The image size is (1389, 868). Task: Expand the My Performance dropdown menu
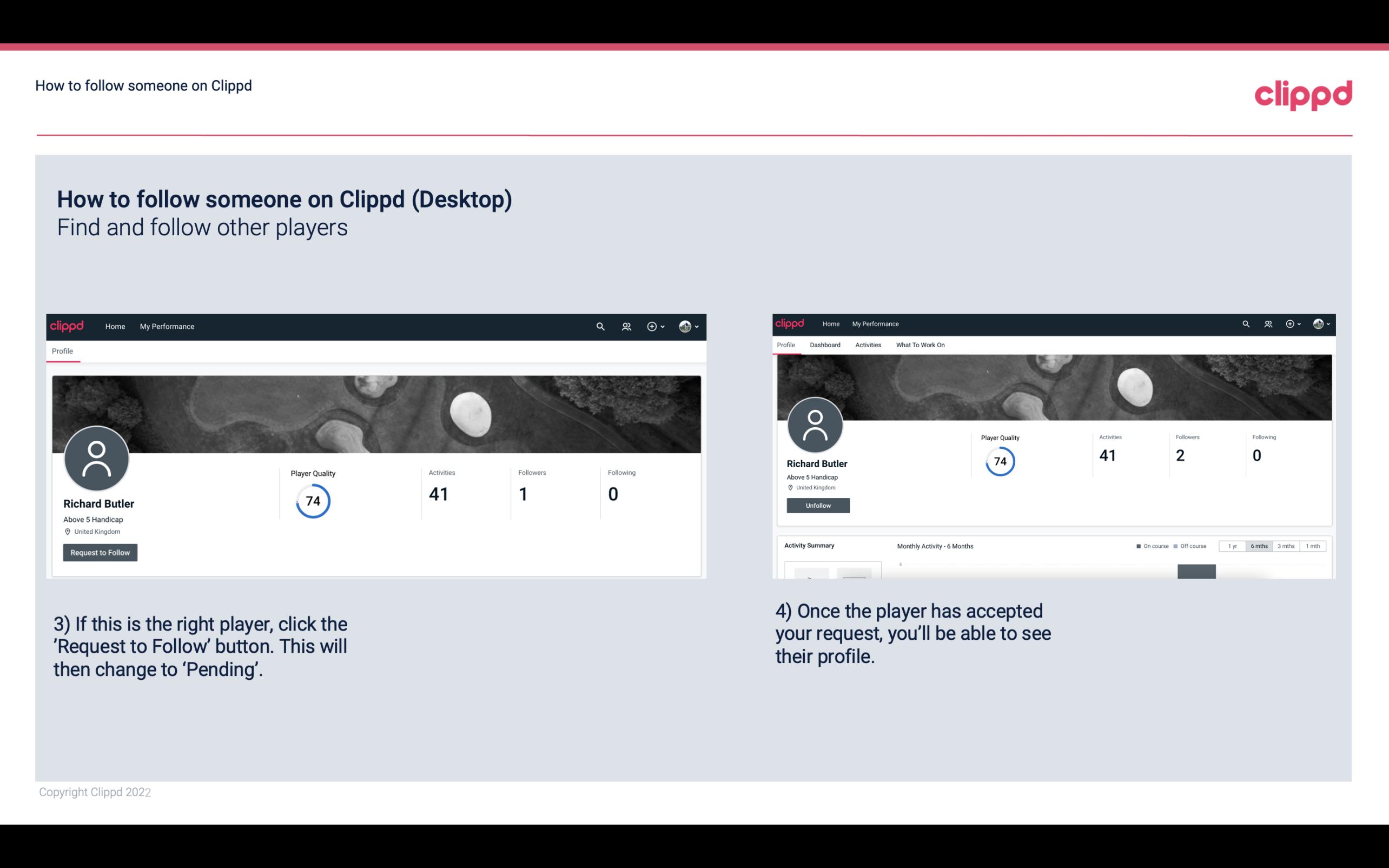click(166, 326)
